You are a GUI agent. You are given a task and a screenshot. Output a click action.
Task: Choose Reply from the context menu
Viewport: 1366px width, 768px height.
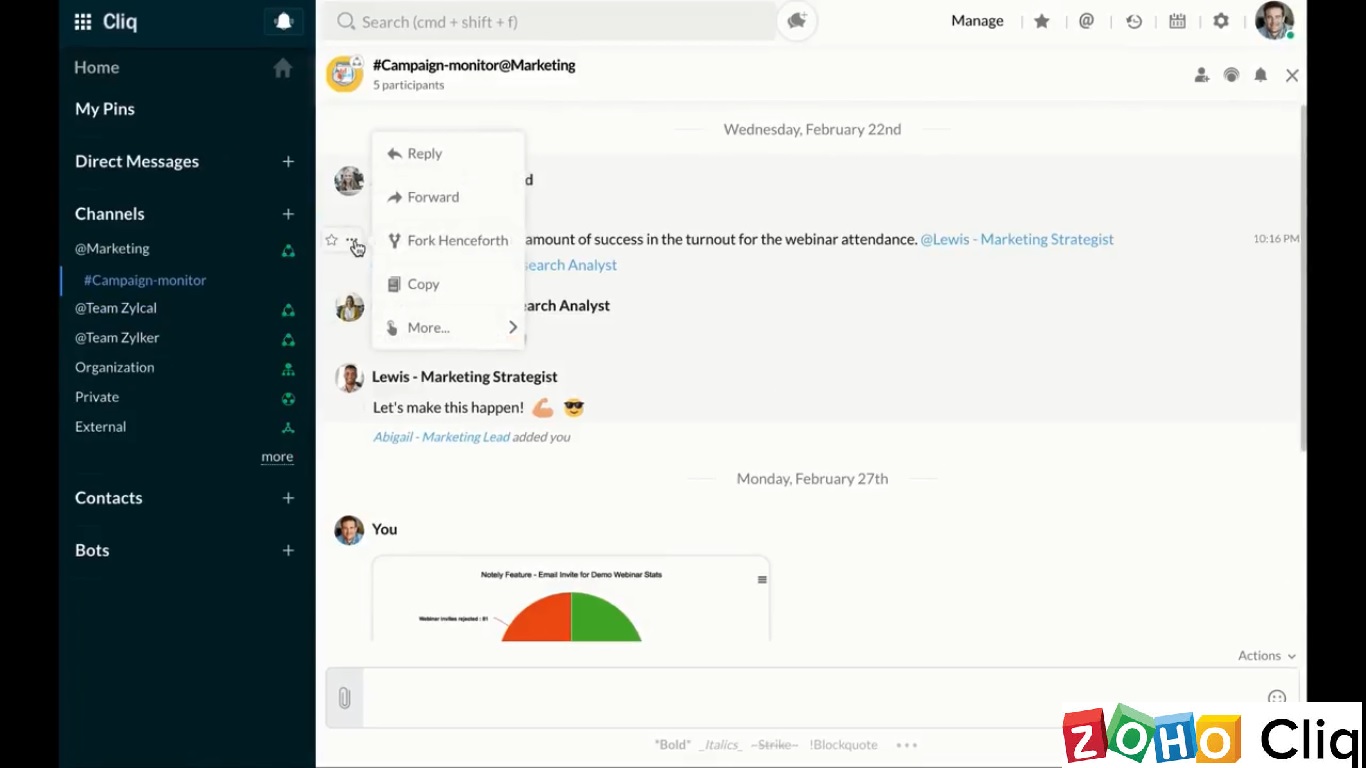click(x=424, y=154)
